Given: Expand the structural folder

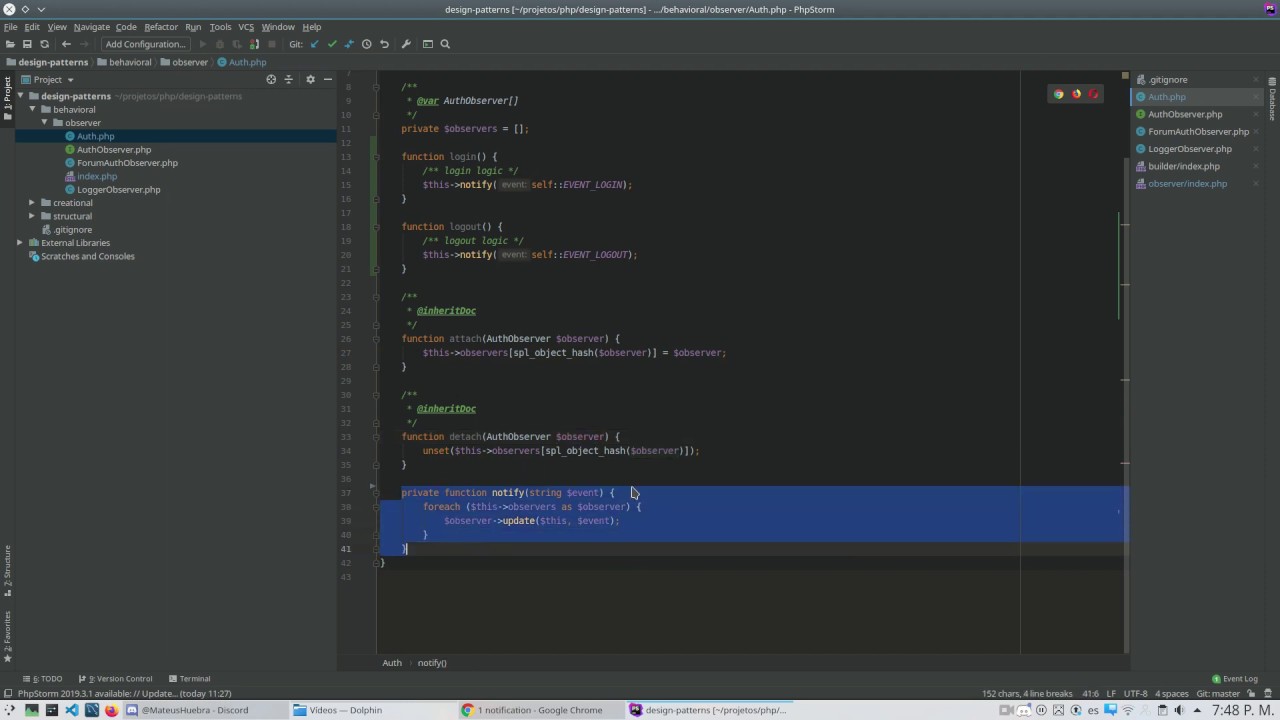Looking at the screenshot, I should [32, 216].
